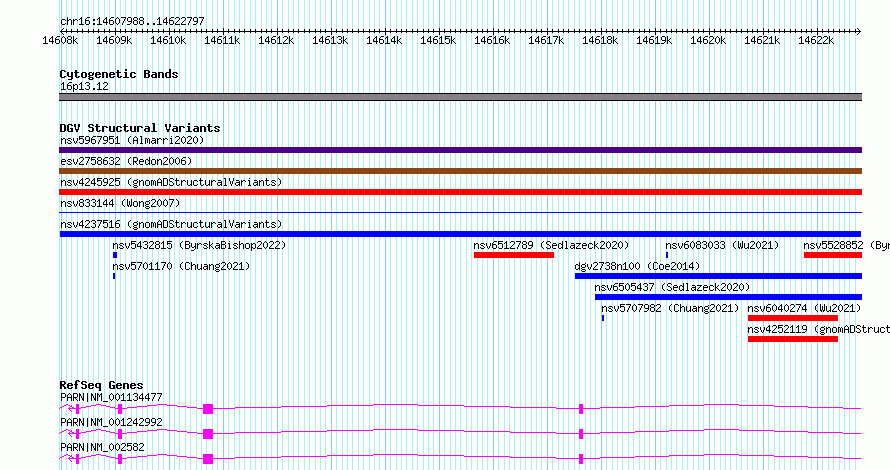Click the 14616k ruler label
The image size is (890, 470).
pos(492,40)
